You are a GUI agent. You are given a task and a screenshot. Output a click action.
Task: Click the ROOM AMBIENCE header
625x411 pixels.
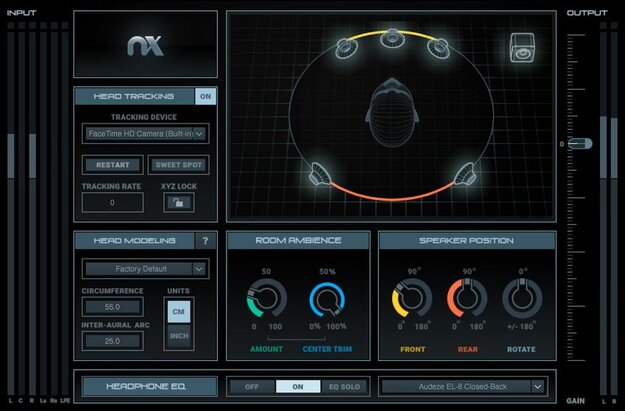click(298, 241)
